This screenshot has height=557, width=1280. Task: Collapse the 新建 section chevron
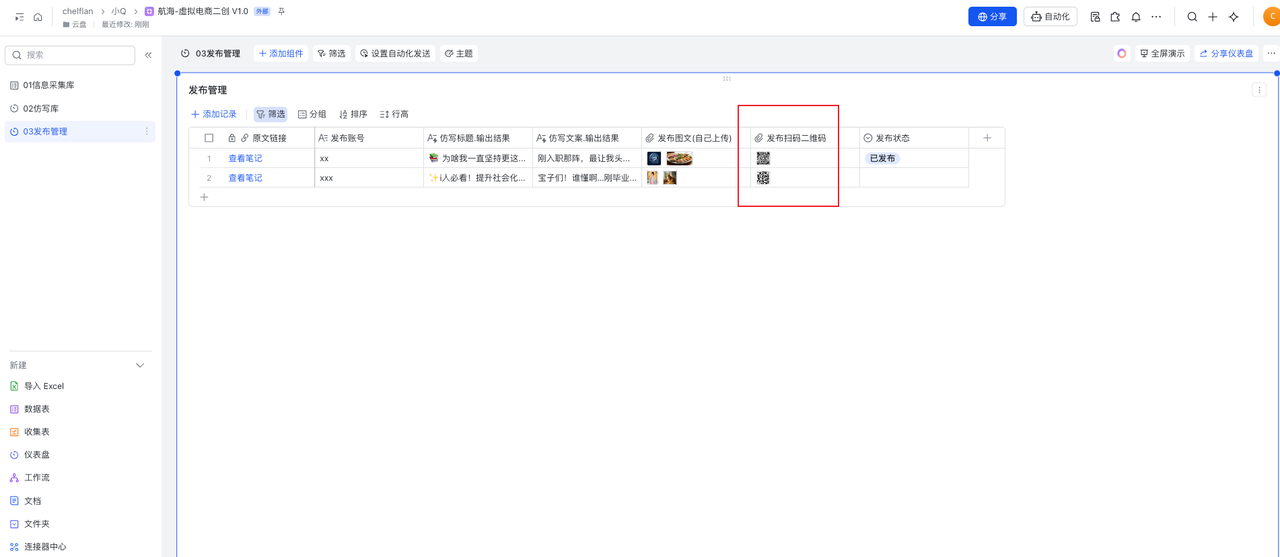(140, 365)
